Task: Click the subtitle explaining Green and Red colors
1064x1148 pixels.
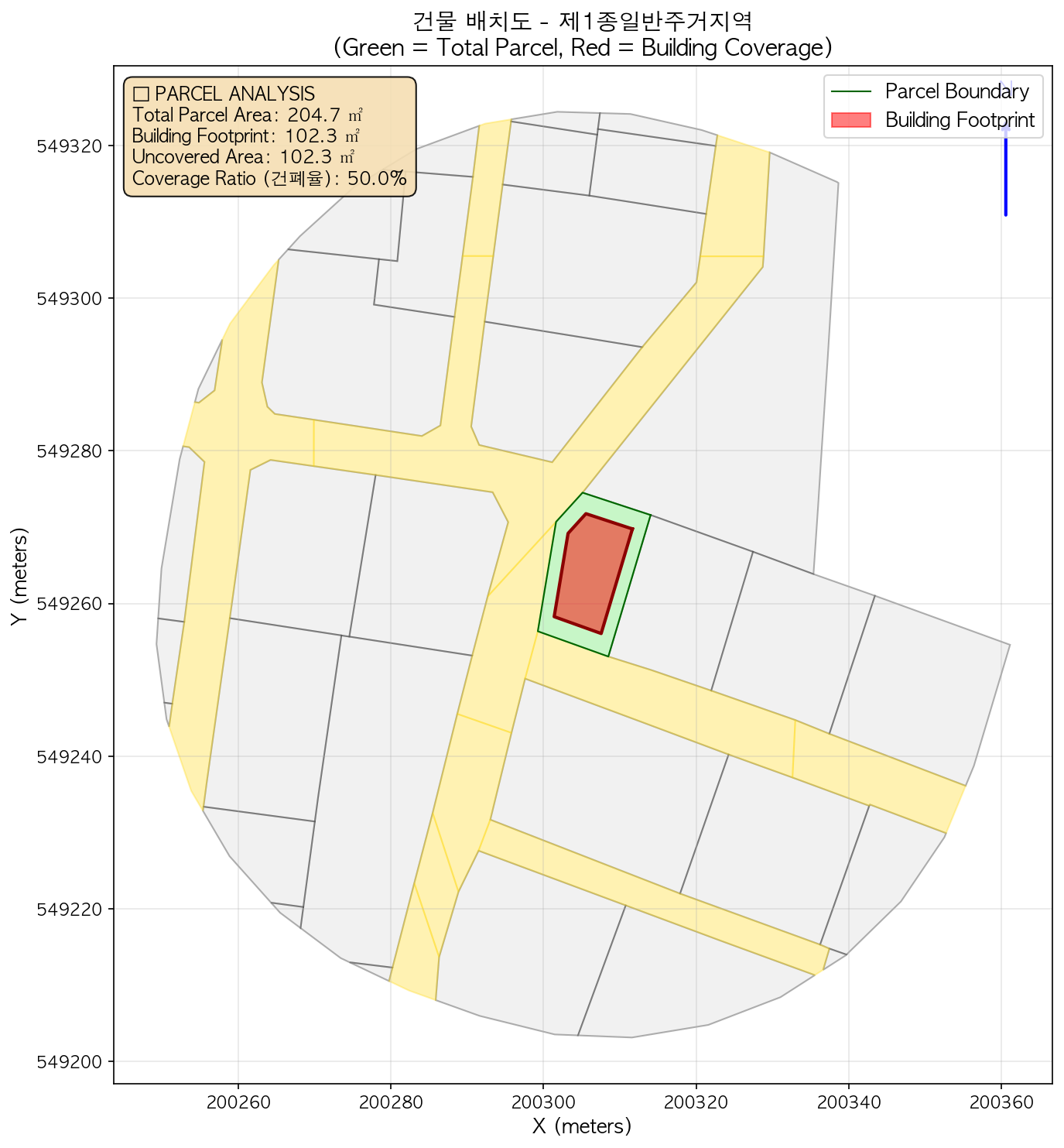Action: tap(582, 48)
